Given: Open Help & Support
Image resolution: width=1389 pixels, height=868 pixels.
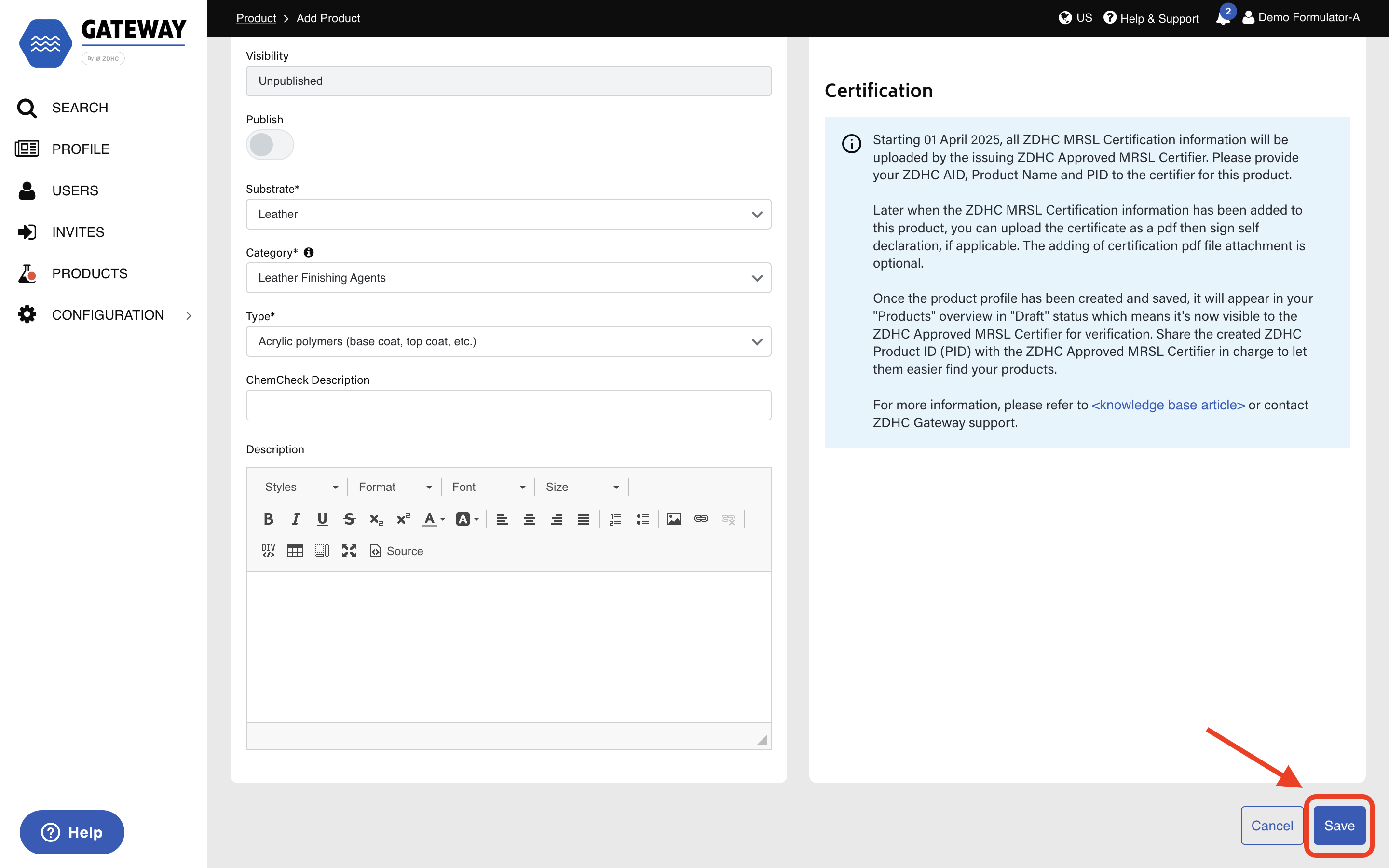Looking at the screenshot, I should tap(1151, 18).
